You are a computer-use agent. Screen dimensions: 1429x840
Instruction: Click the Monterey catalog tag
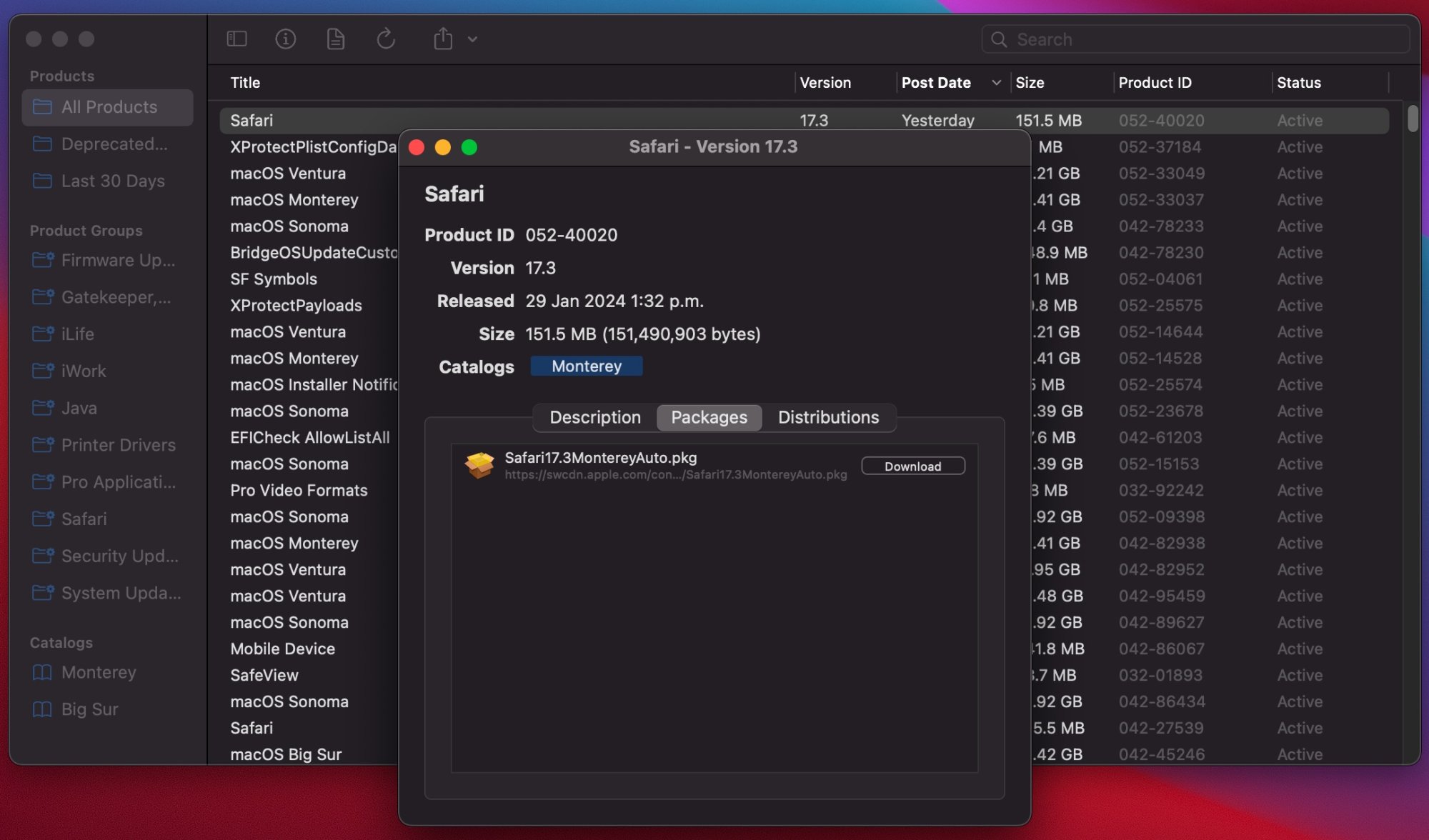[587, 366]
